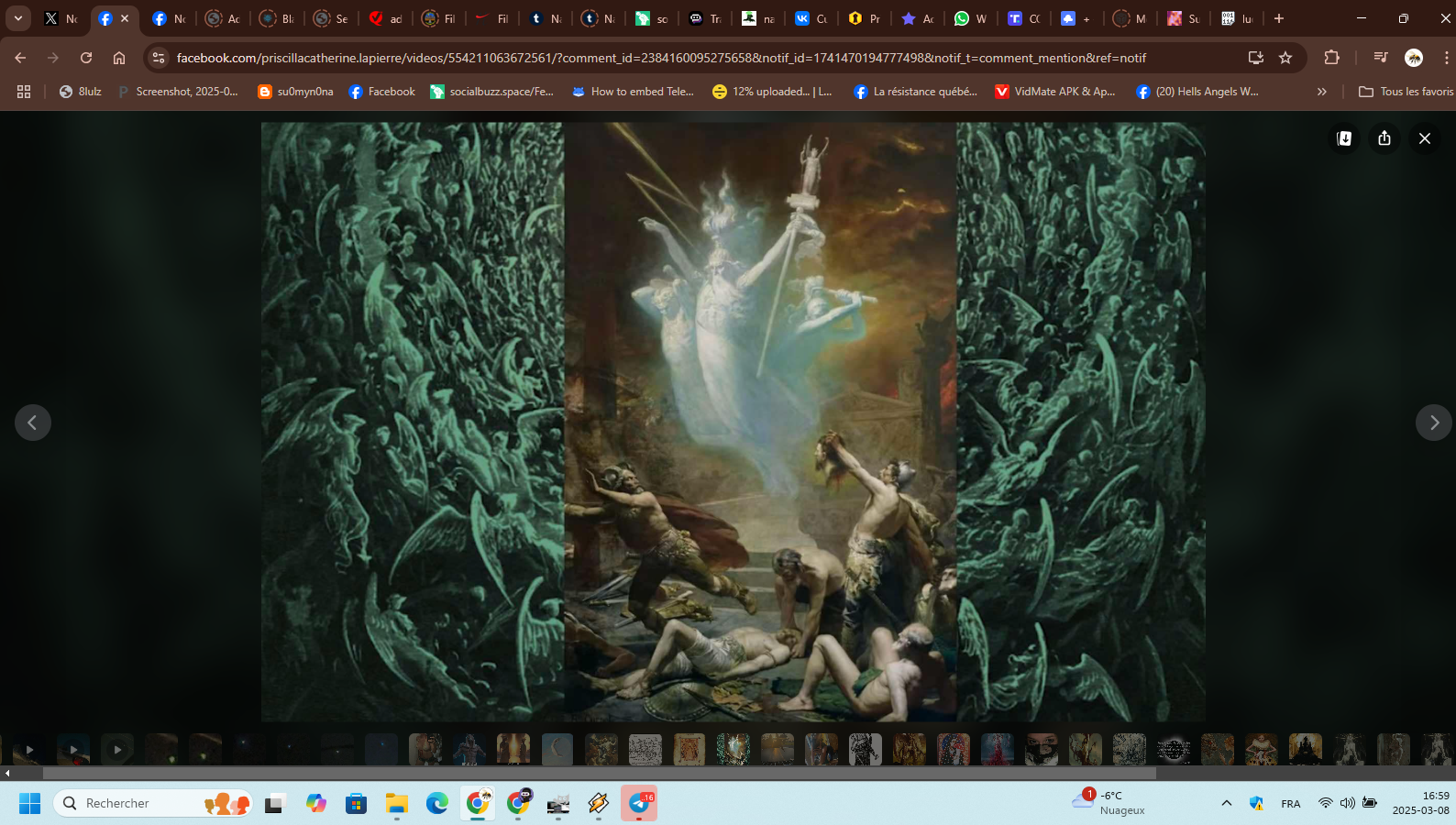
Task: Click the Facebook URL address bar
Action: coord(660,58)
